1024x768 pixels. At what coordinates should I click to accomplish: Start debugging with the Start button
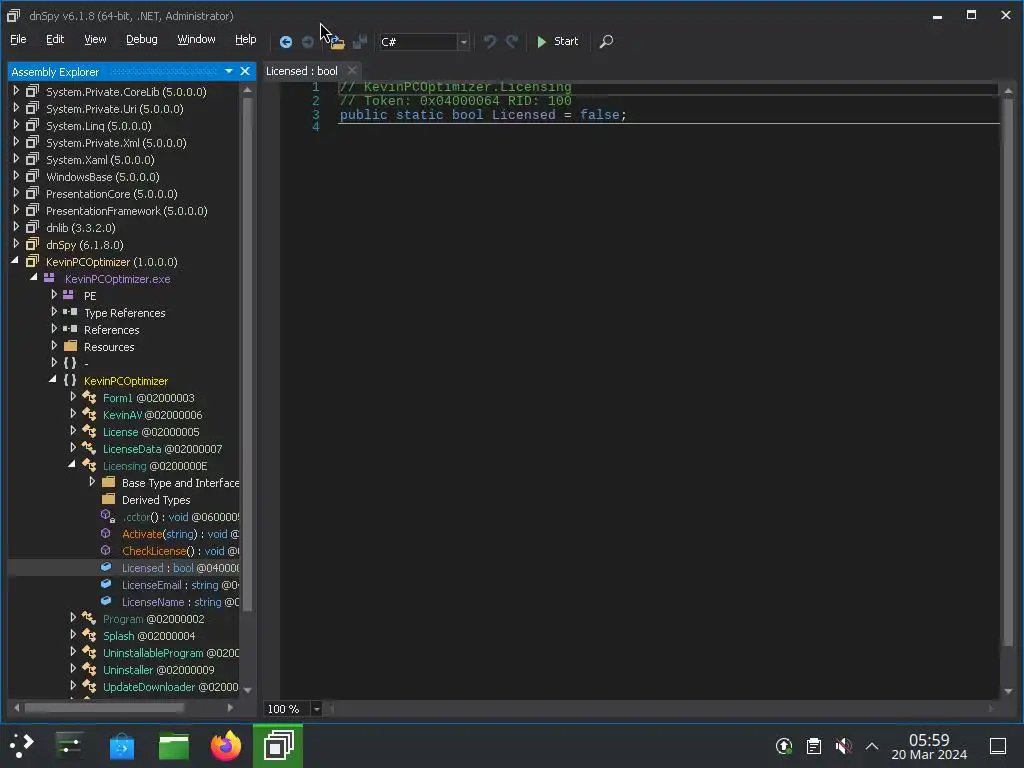click(557, 41)
